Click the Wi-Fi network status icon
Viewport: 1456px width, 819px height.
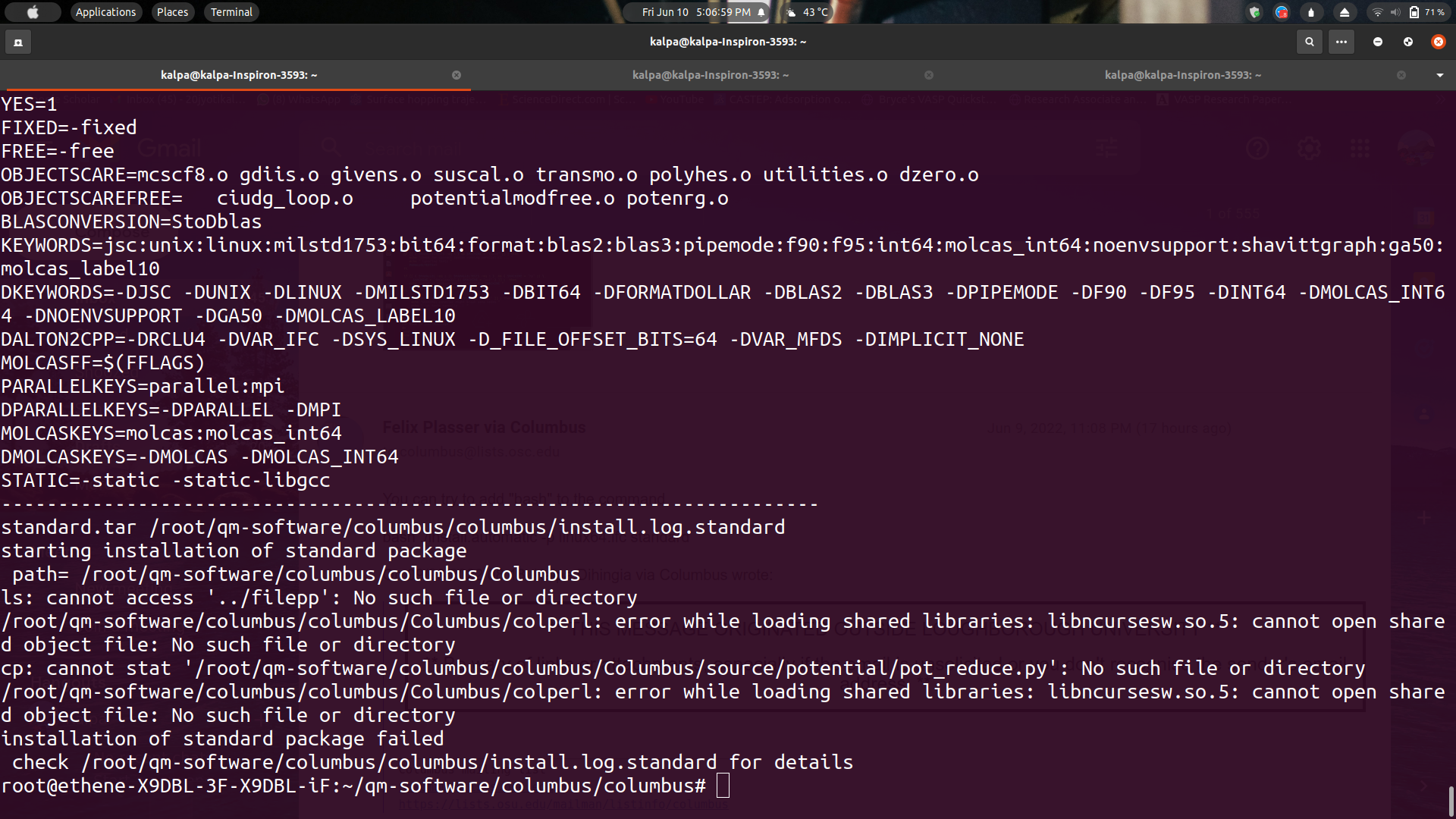coord(1378,12)
